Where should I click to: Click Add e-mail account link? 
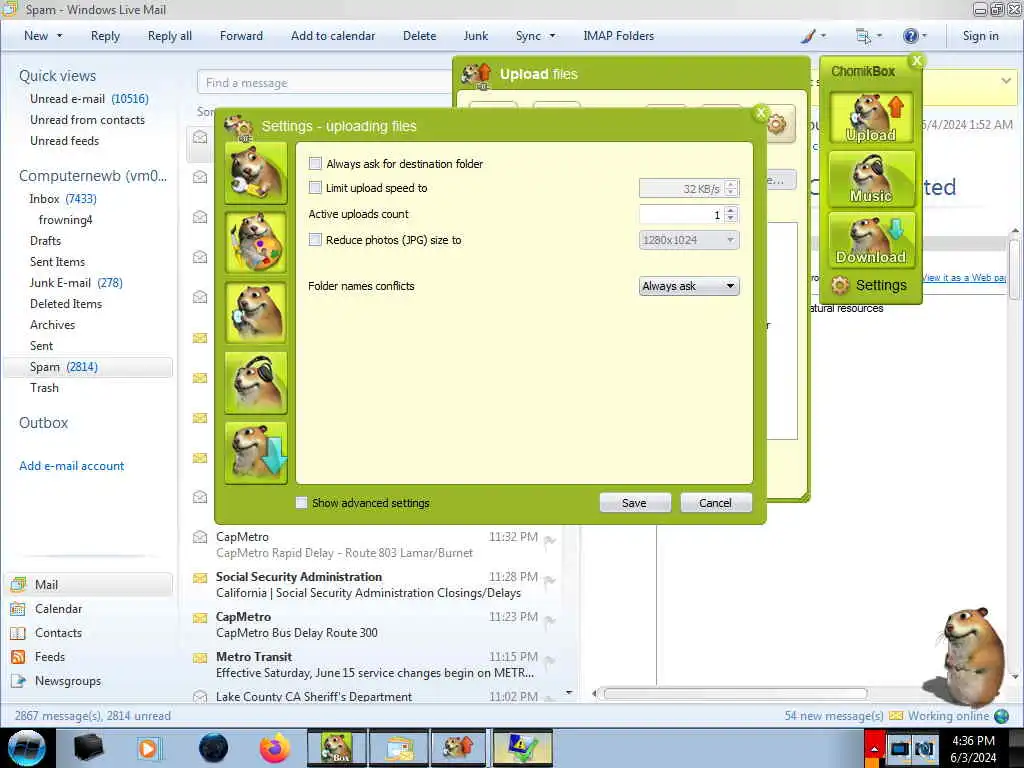point(72,466)
